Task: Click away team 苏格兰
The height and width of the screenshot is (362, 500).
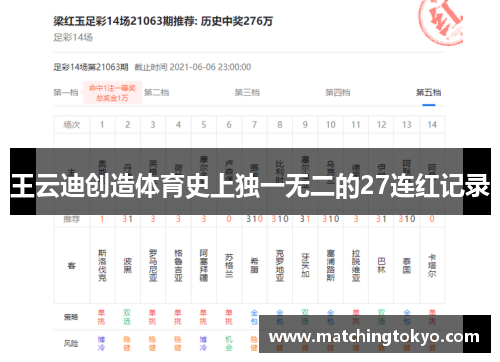Action: tap(229, 266)
